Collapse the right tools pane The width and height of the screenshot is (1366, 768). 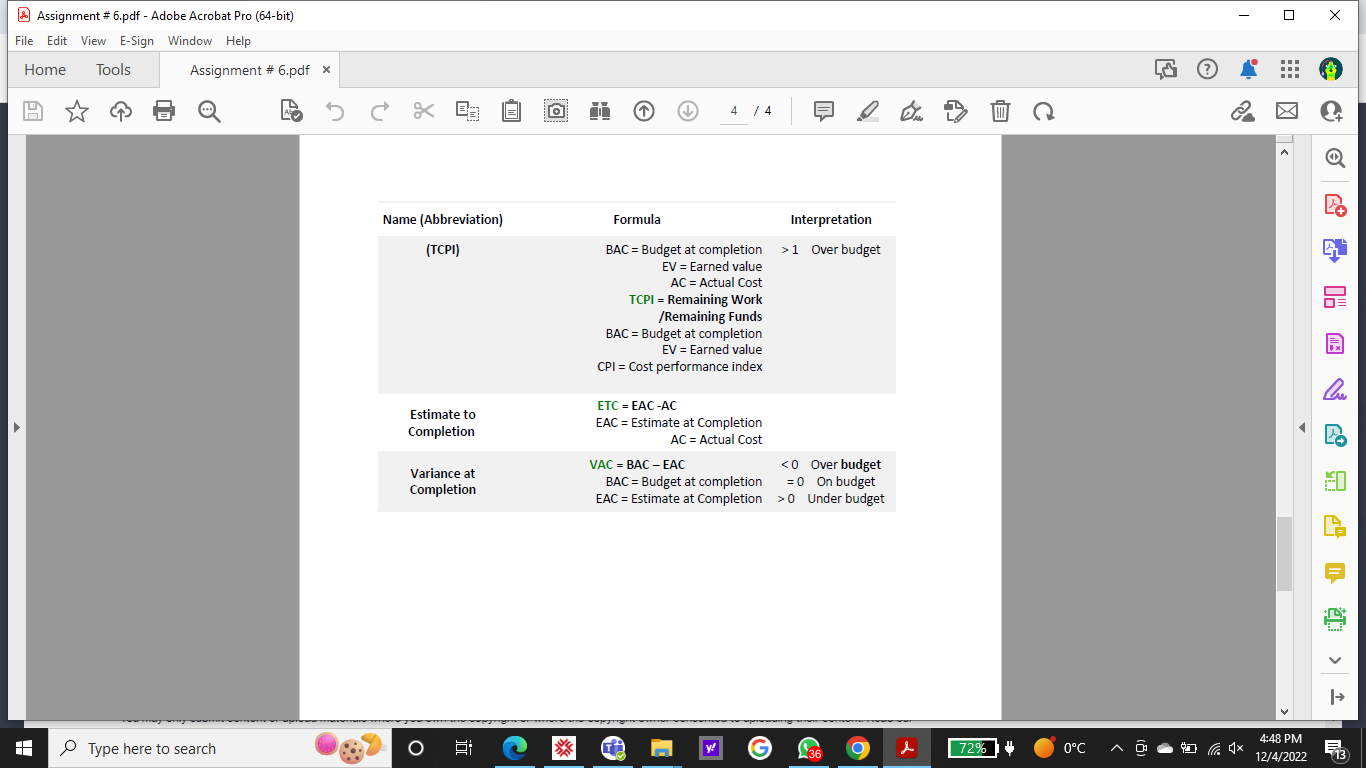(1303, 426)
